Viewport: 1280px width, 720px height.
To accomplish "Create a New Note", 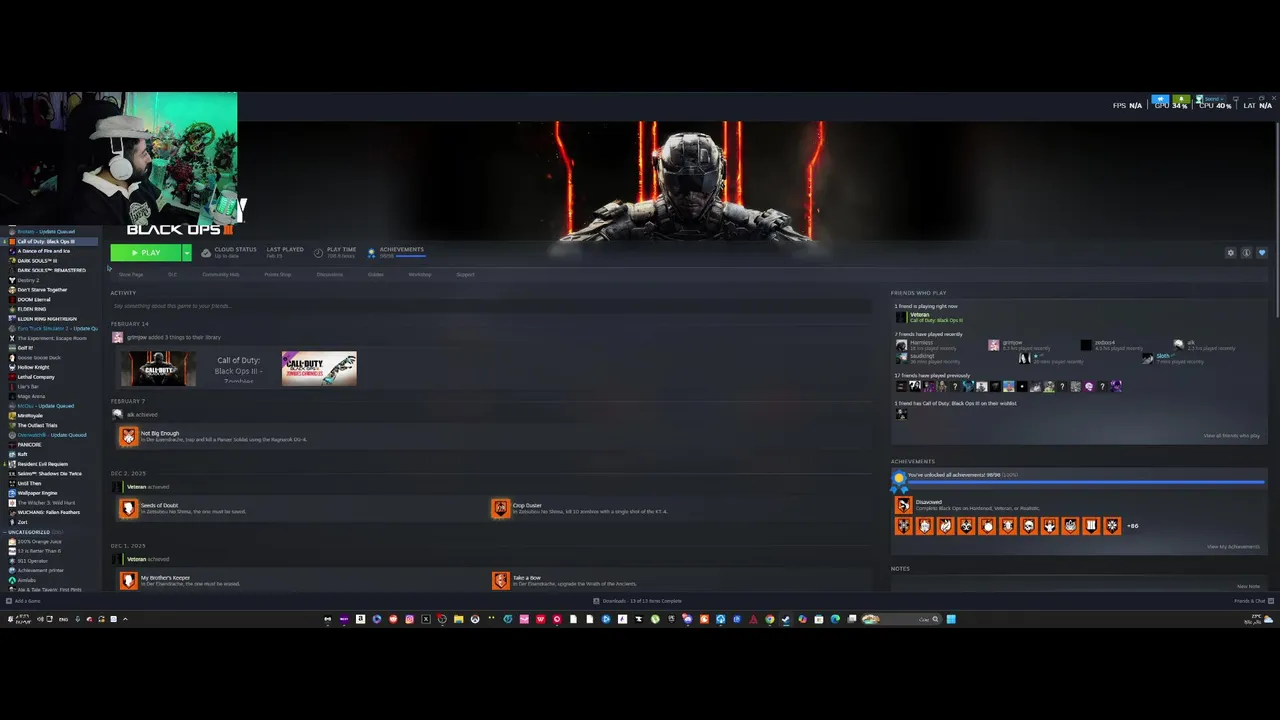I will click(x=1248, y=586).
